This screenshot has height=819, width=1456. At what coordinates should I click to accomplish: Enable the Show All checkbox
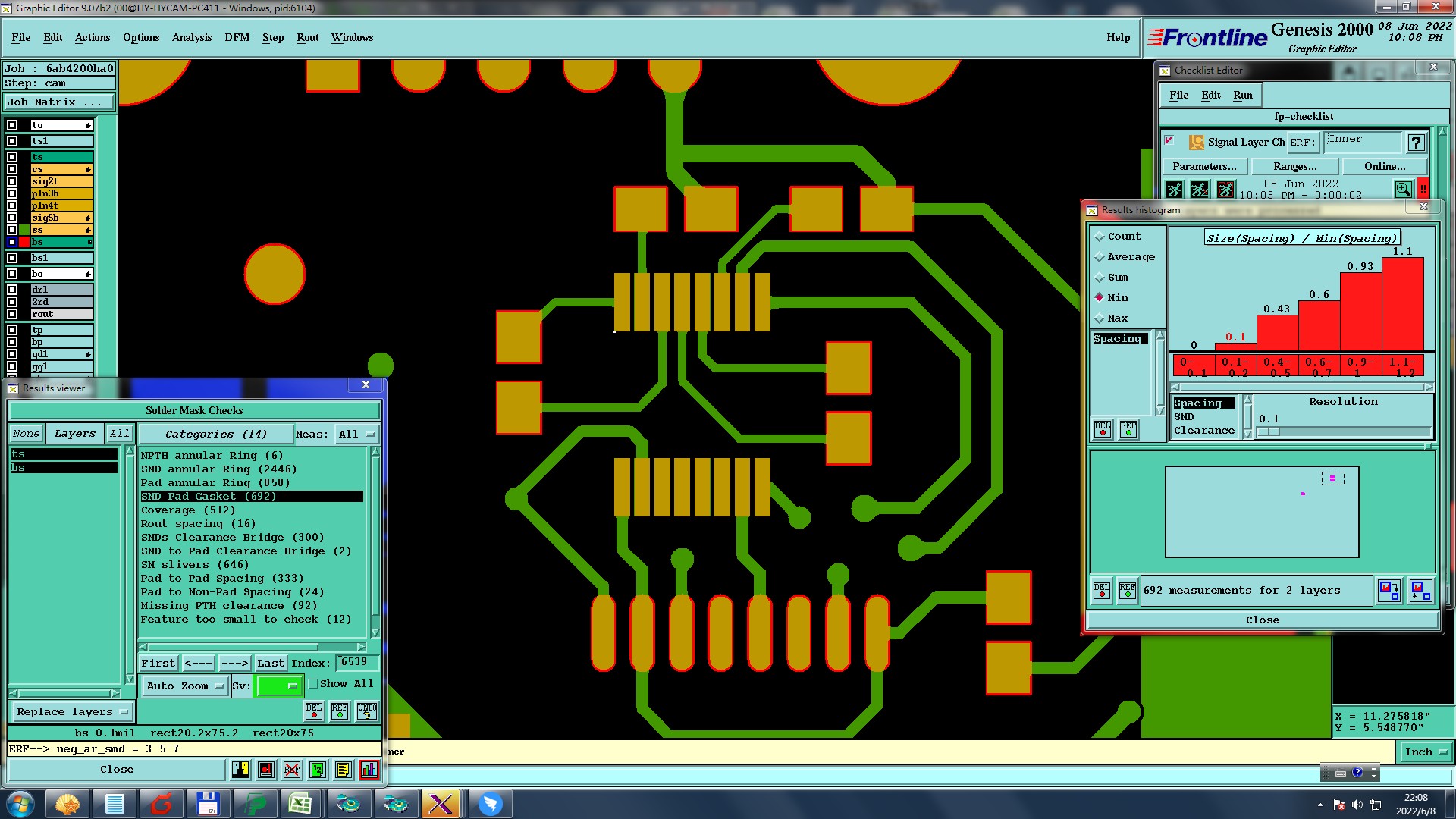[x=313, y=684]
